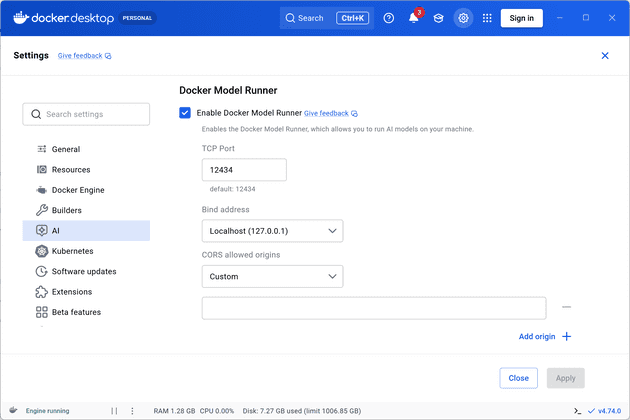630x420 pixels.
Task: Open Give feedback link next to Settings
Action: tap(80, 55)
